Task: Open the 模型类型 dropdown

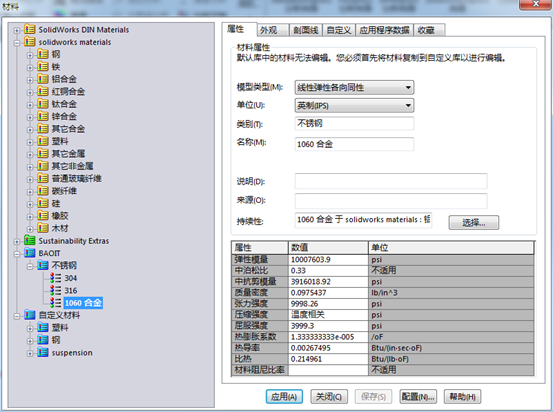Action: pyautogui.click(x=354, y=87)
